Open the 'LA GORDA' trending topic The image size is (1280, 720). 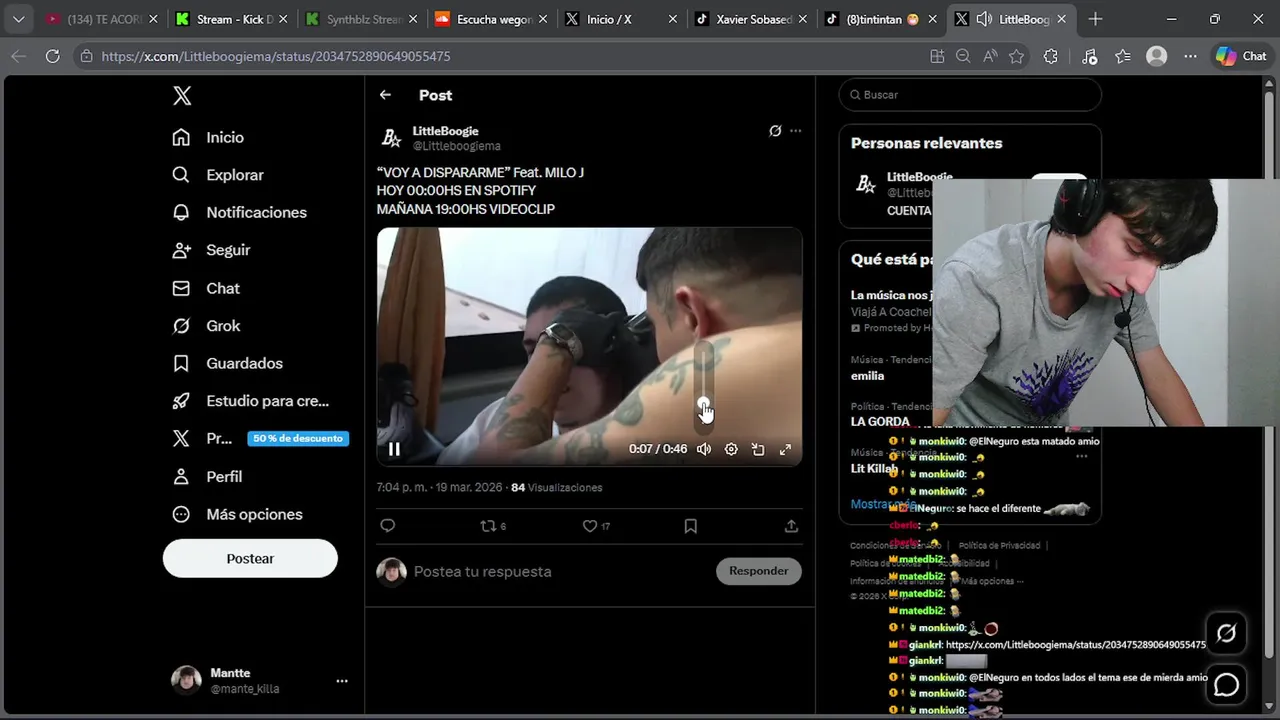click(880, 421)
